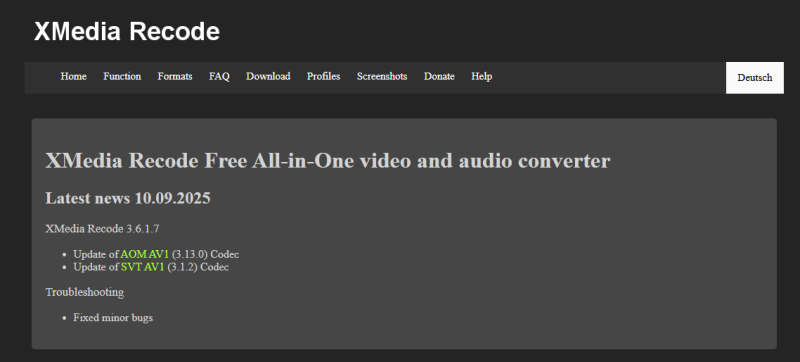
Task: Click the 'Latest news 10.09.2025' heading
Action: tap(128, 198)
